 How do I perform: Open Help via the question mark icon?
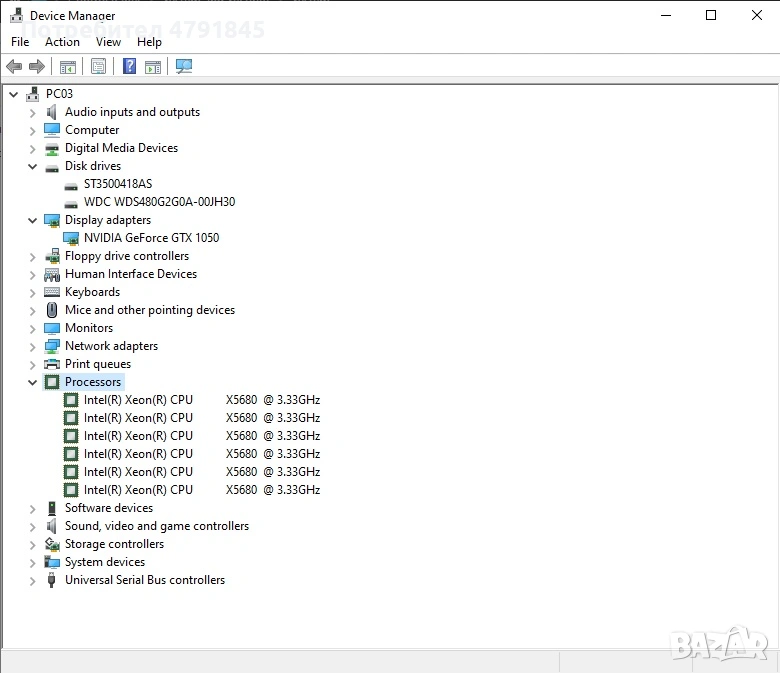129,67
